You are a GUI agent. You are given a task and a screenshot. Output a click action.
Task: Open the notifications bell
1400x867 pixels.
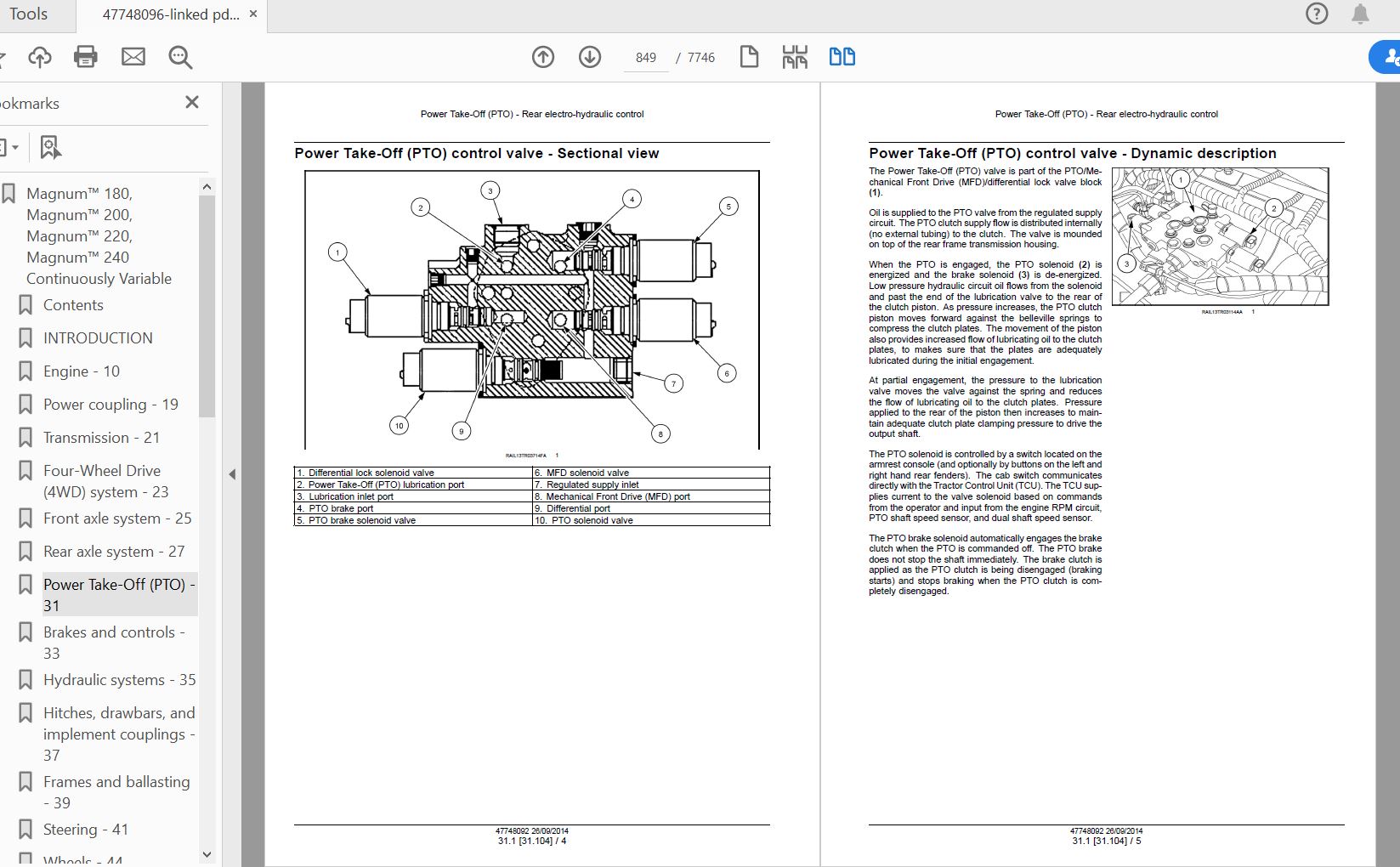1361,14
